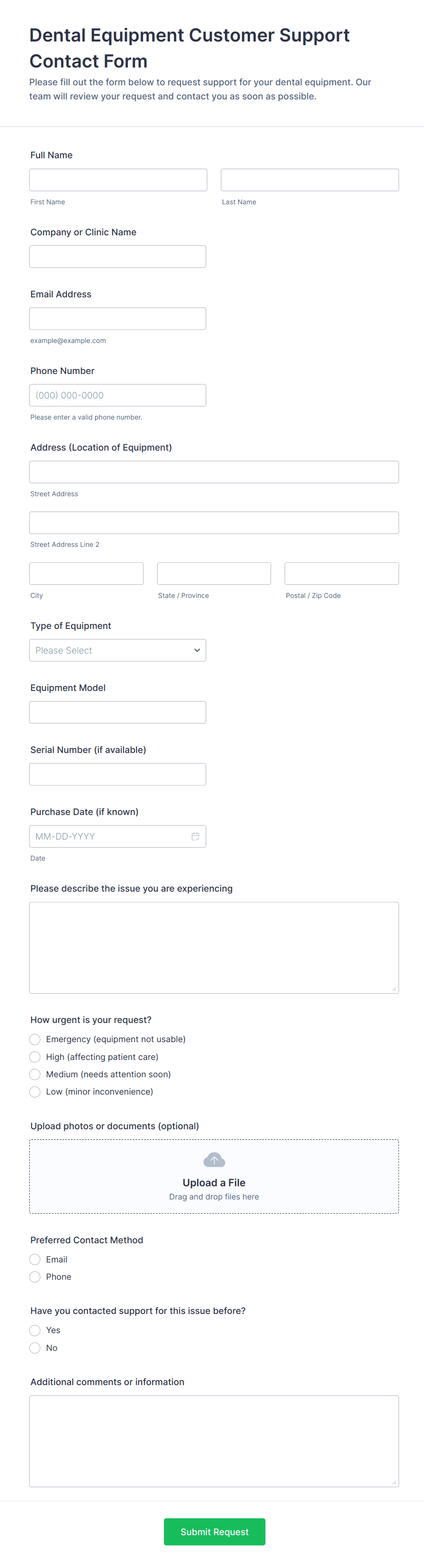The width and height of the screenshot is (424, 1568).
Task: Click the cloud upload icon
Action: point(214,1159)
